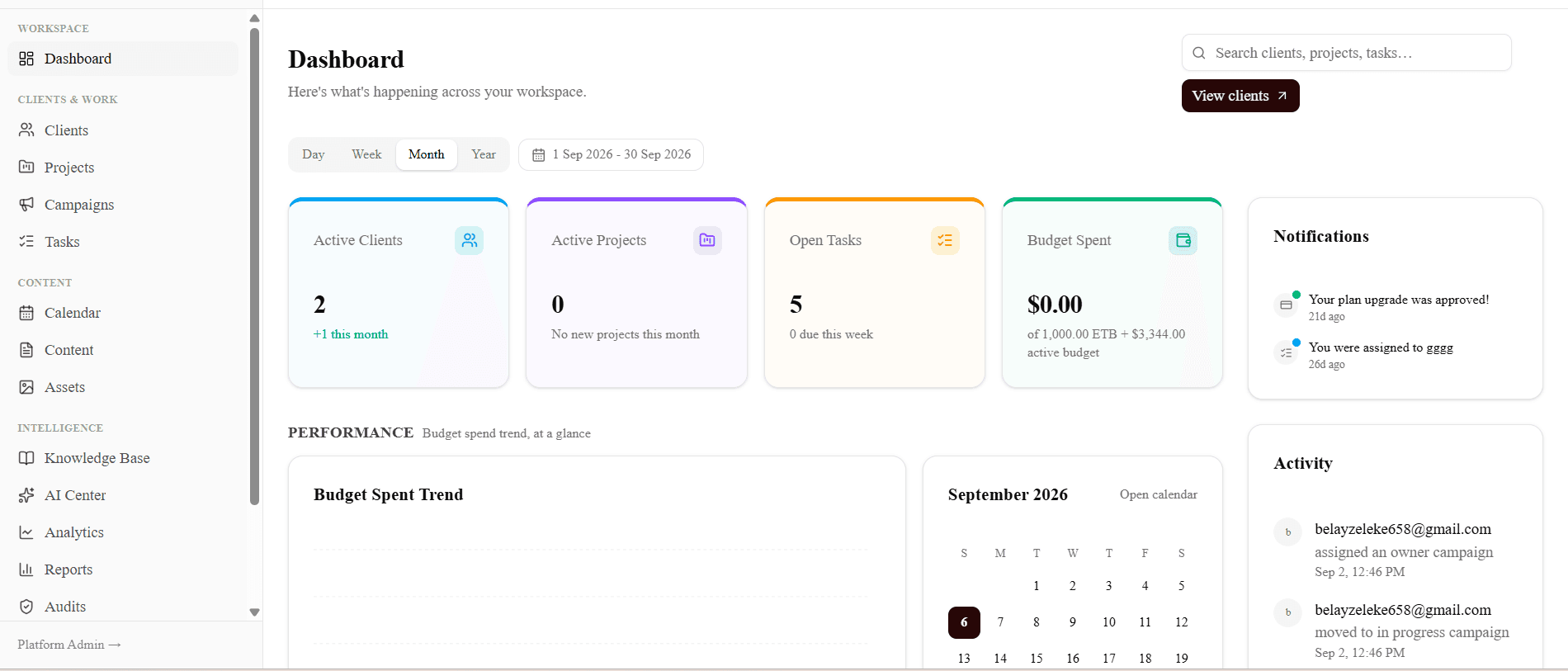Click the Projects folder icon in sidebar
The width and height of the screenshot is (1568, 671).
(26, 168)
